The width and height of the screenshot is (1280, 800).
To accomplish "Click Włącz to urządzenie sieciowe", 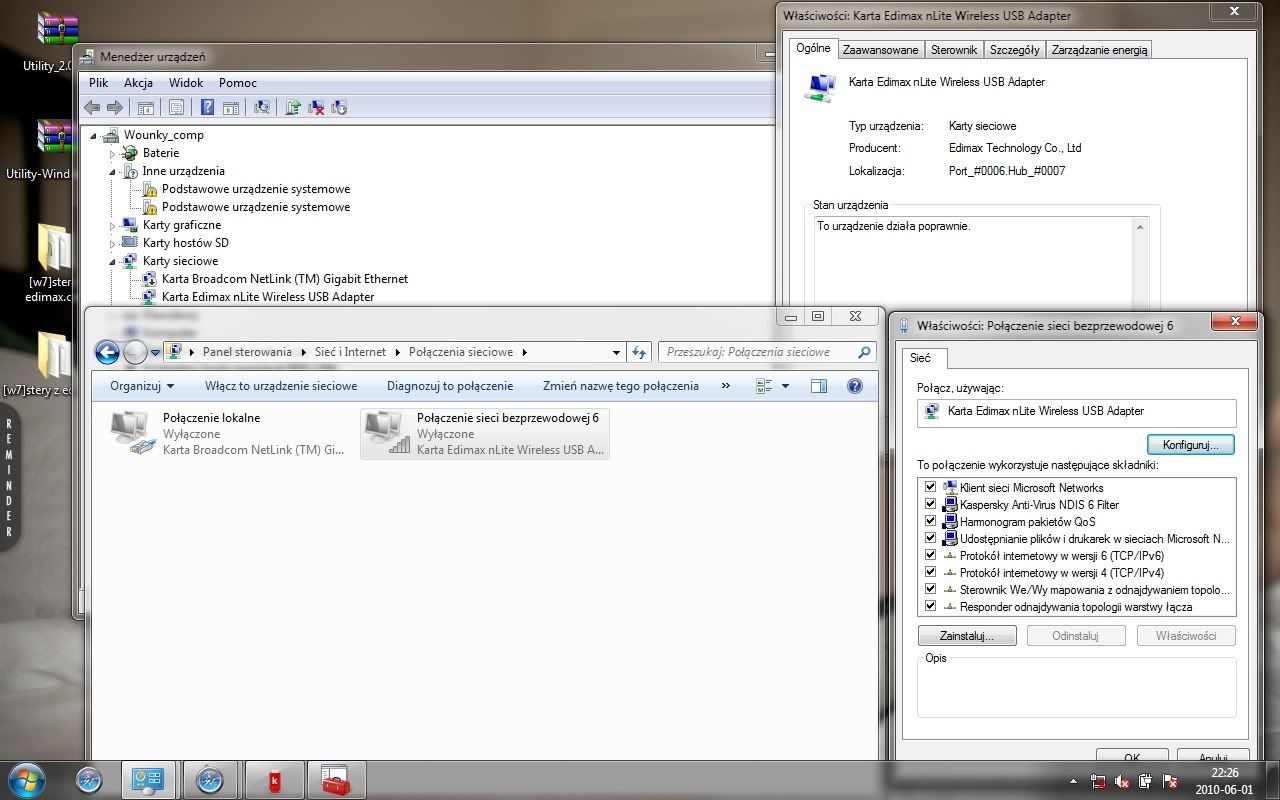I will (281, 386).
